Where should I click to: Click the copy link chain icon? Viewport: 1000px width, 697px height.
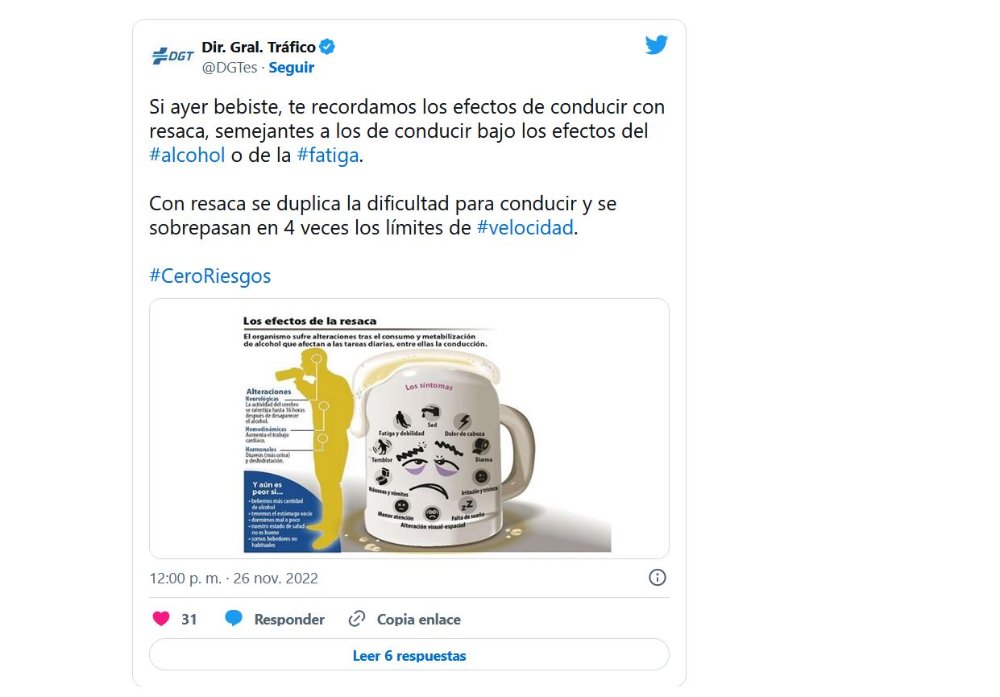[357, 619]
